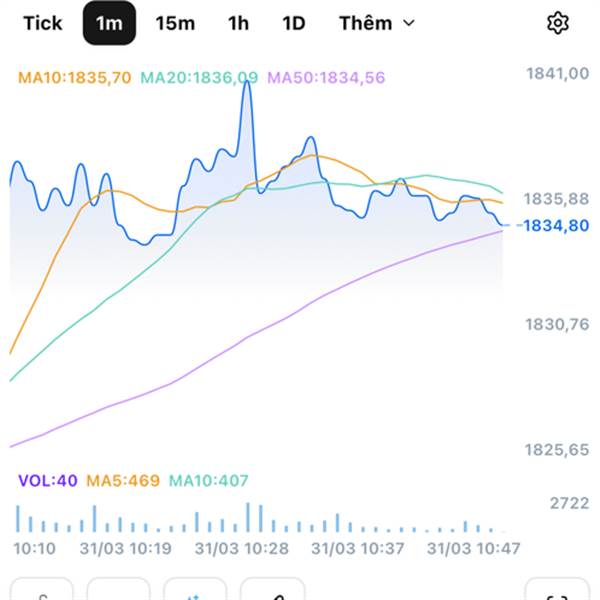
Task: Click the 1830,76 price axis label
Action: pyautogui.click(x=556, y=324)
